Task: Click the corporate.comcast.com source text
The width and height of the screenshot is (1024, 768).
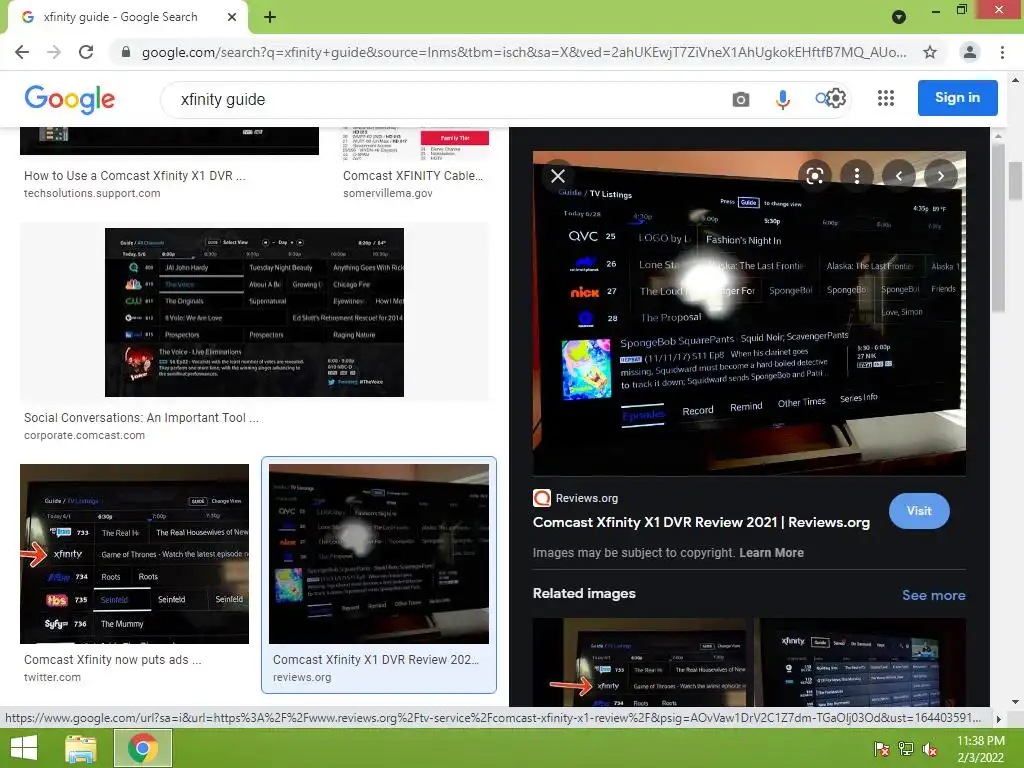Action: [x=84, y=436]
